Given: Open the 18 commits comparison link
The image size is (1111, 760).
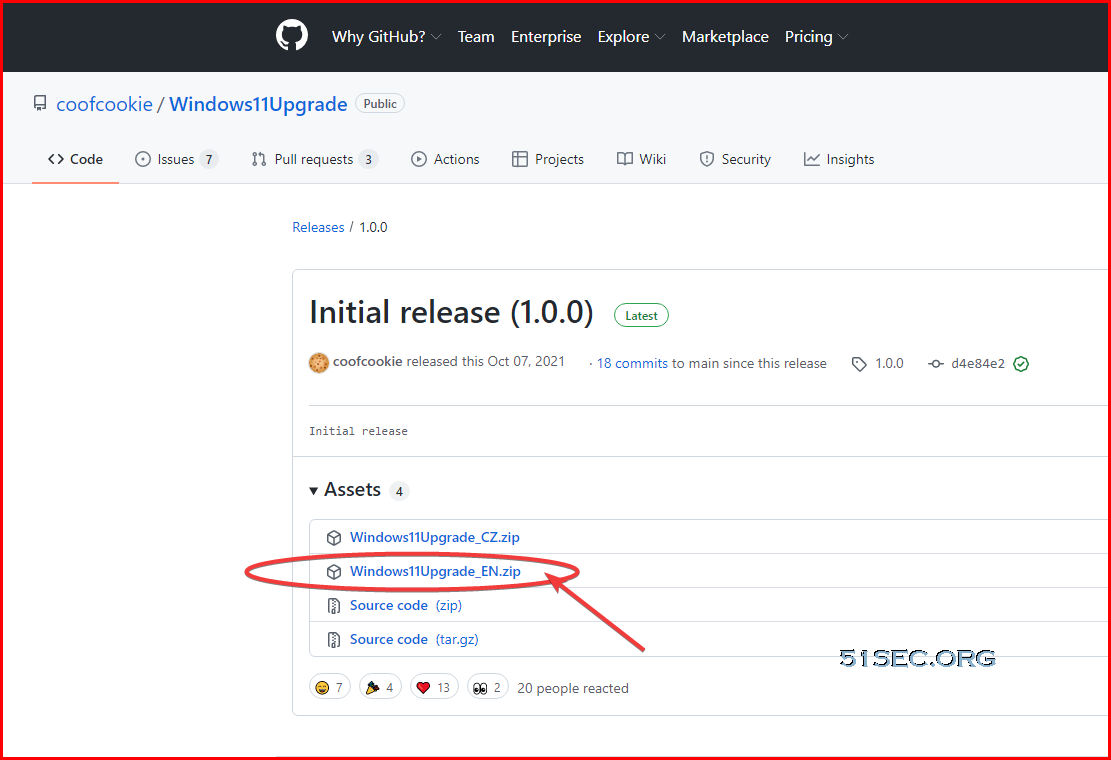Looking at the screenshot, I should [632, 363].
